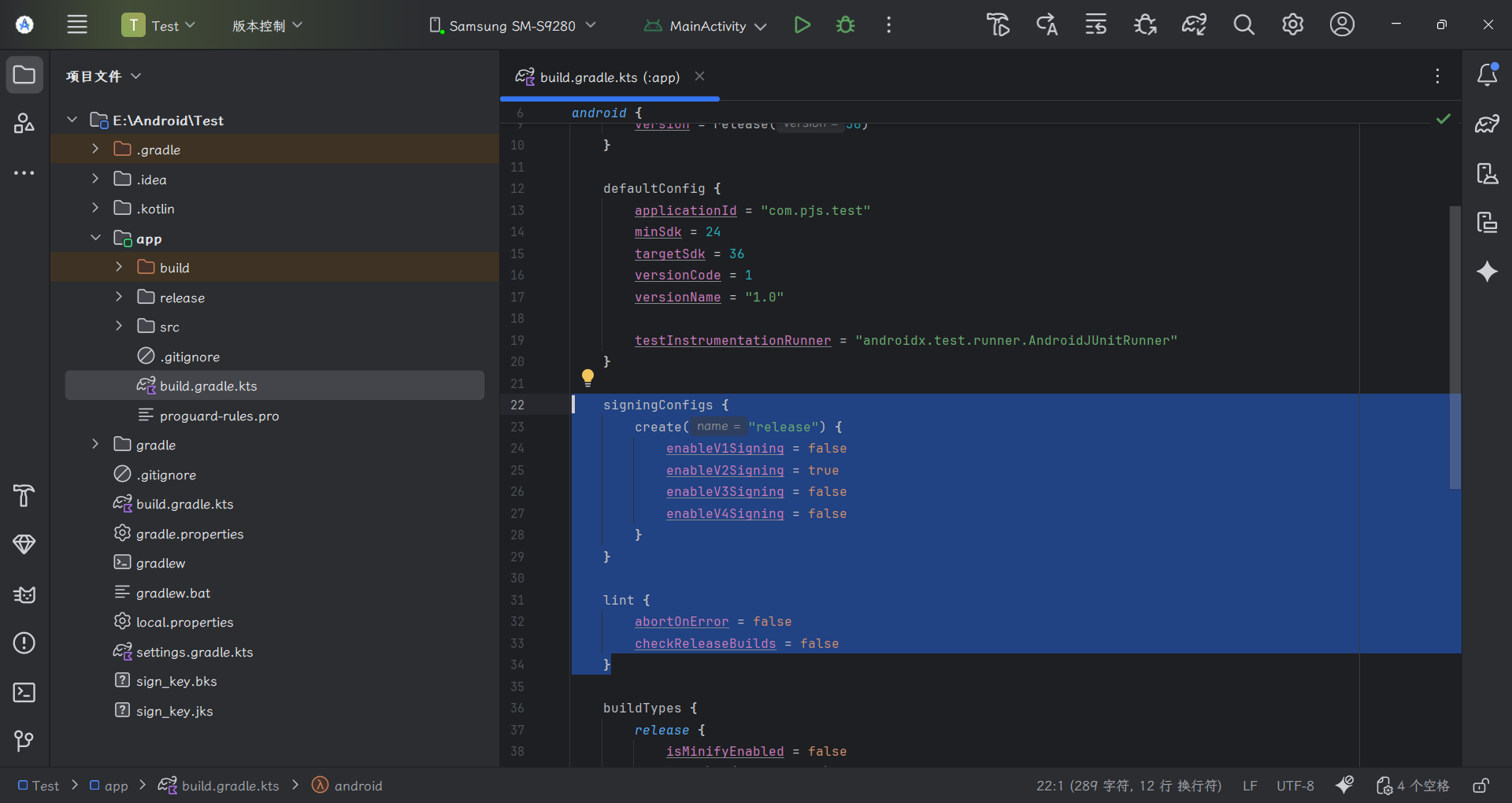Open the Build tool window
1512x803 pixels.
pos(24,497)
